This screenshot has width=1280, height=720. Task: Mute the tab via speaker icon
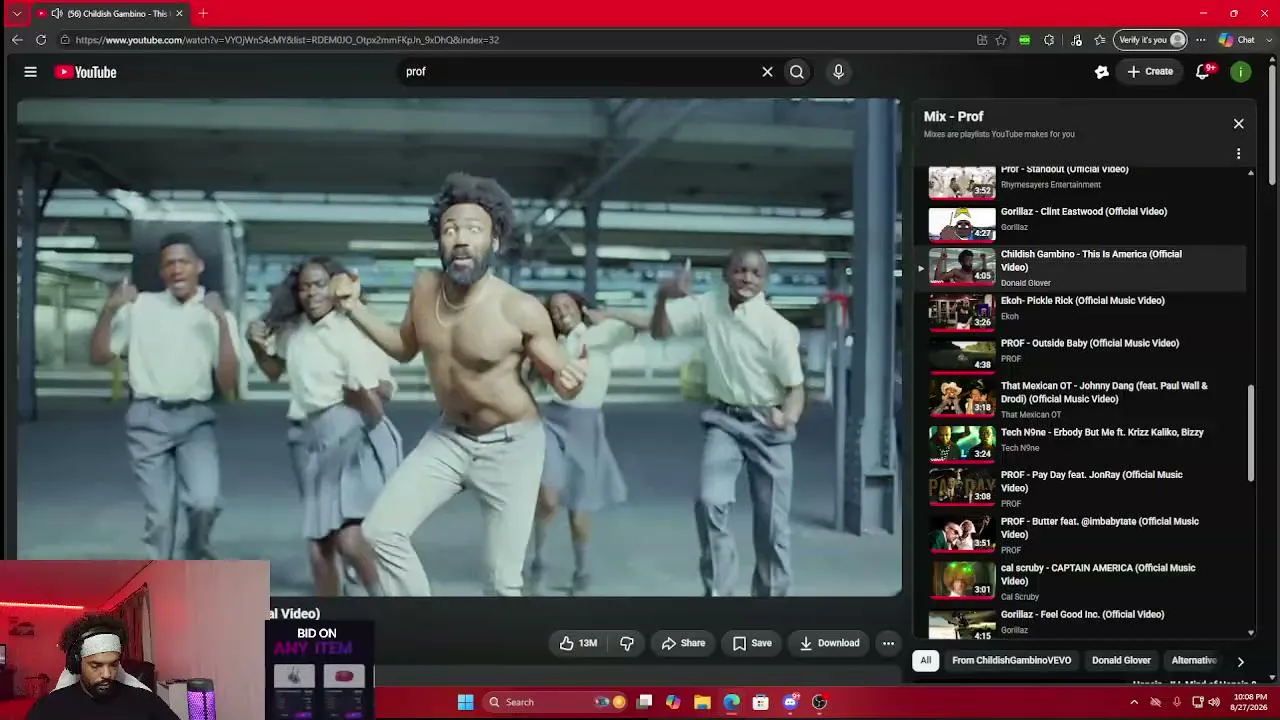57,13
